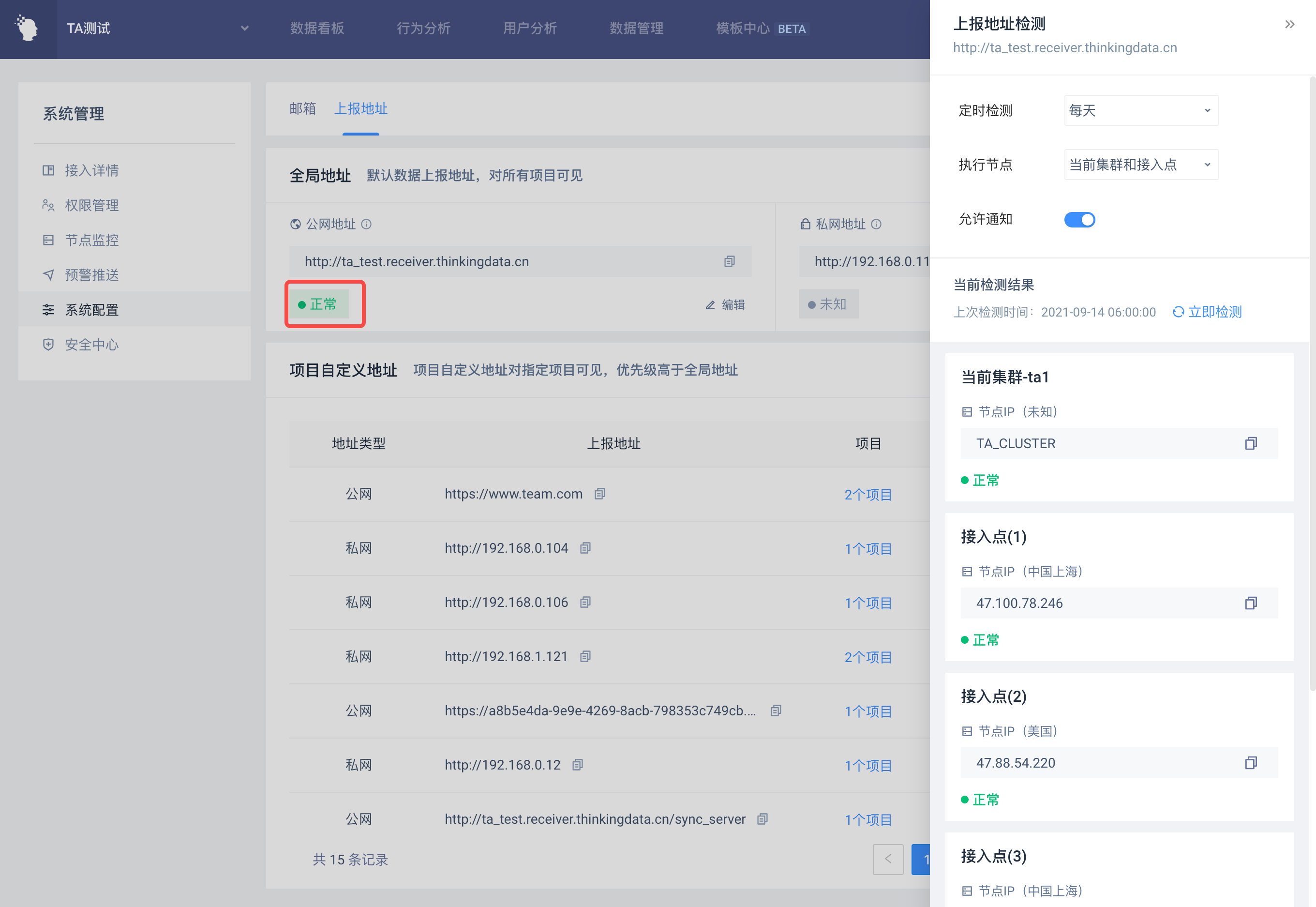Copy the global public address URL

(x=729, y=261)
